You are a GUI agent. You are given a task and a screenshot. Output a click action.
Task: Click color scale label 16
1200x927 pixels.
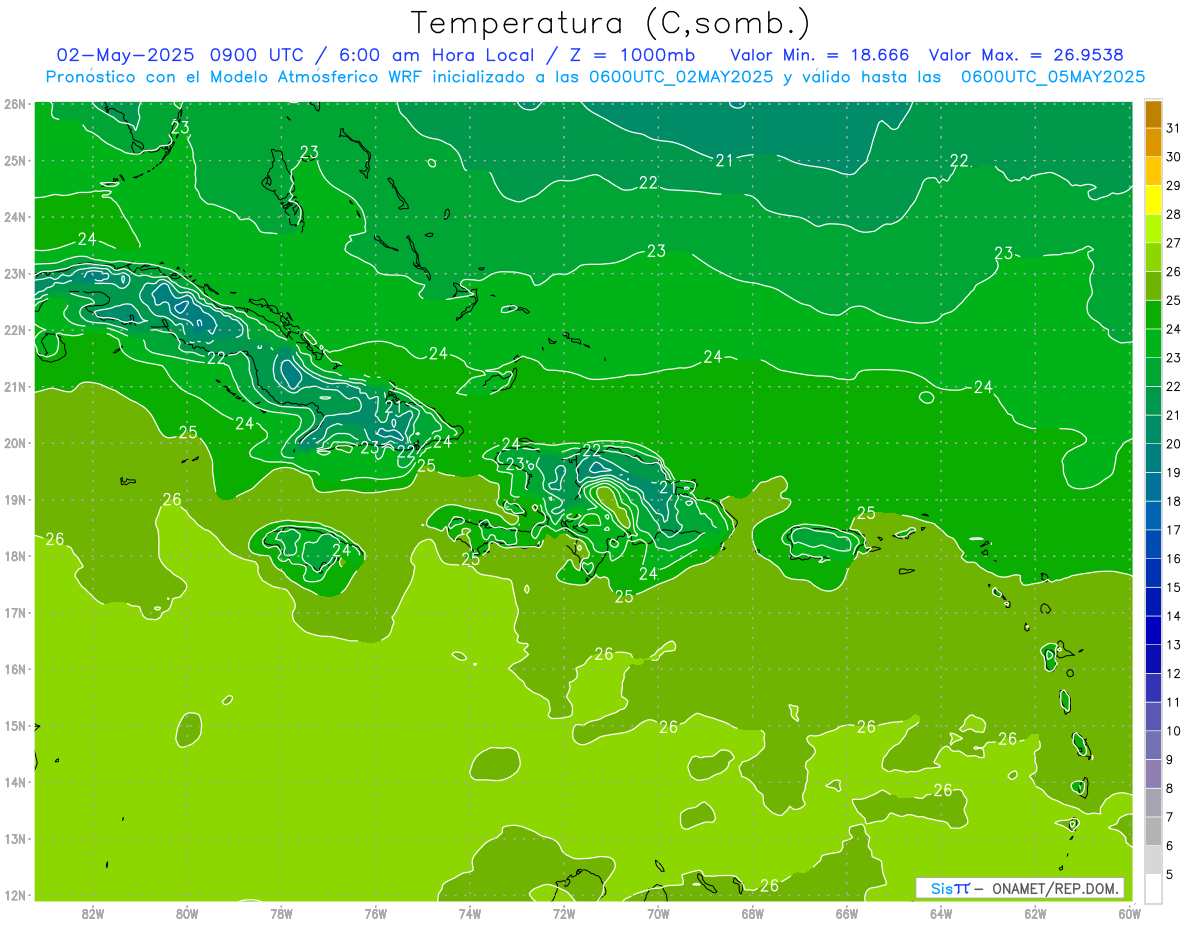click(x=1174, y=558)
